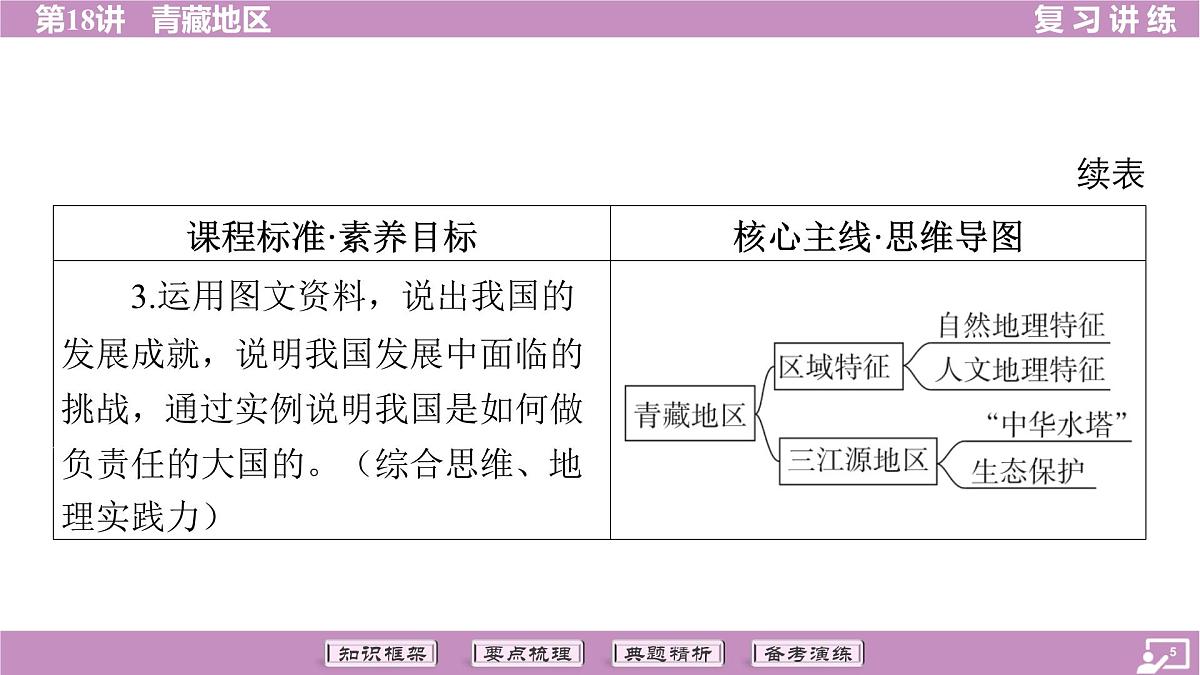1200x675 pixels.
Task: Select the 自然地理特征 branch label
Action: [1021, 326]
